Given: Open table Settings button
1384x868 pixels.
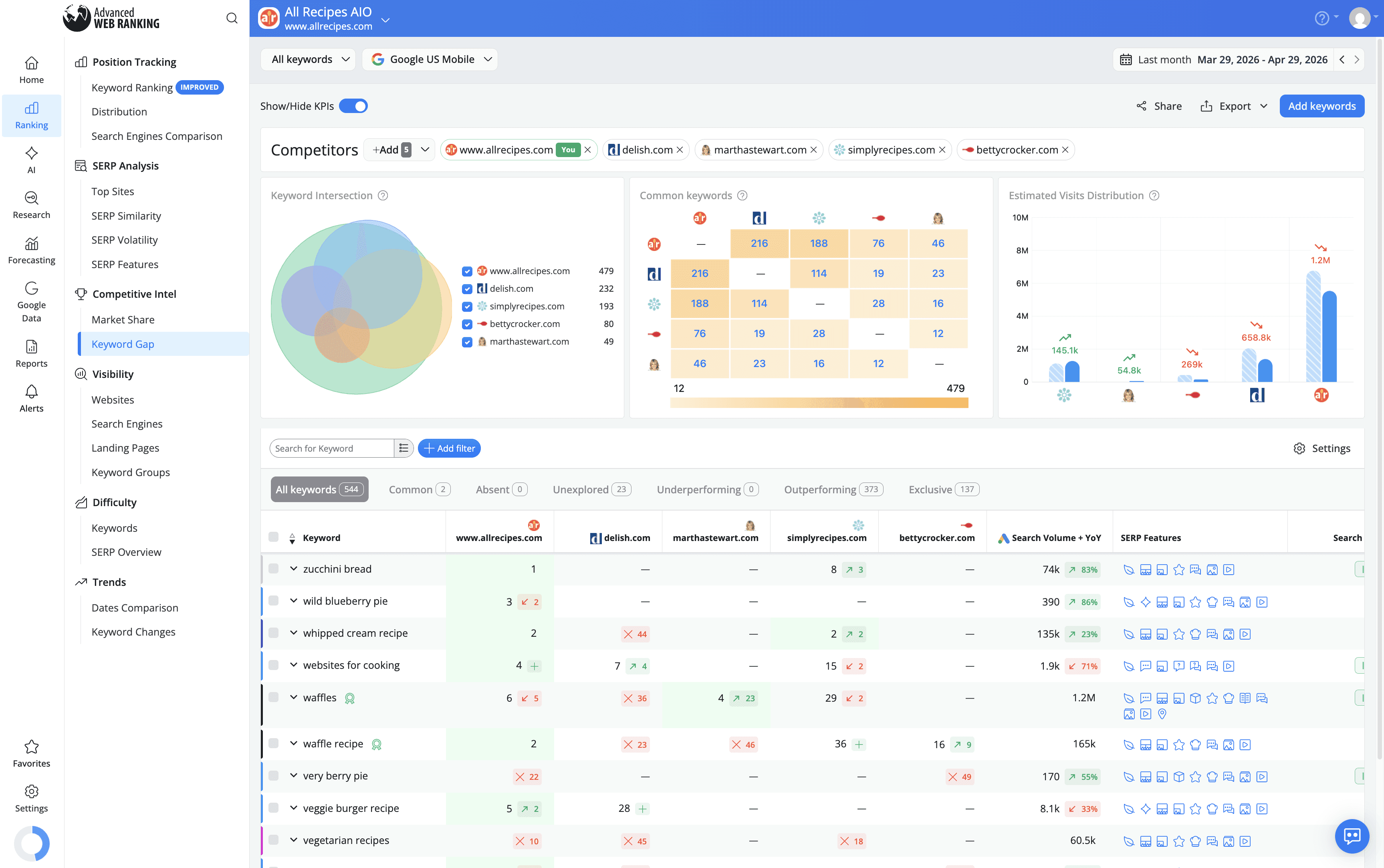Looking at the screenshot, I should (x=1322, y=448).
